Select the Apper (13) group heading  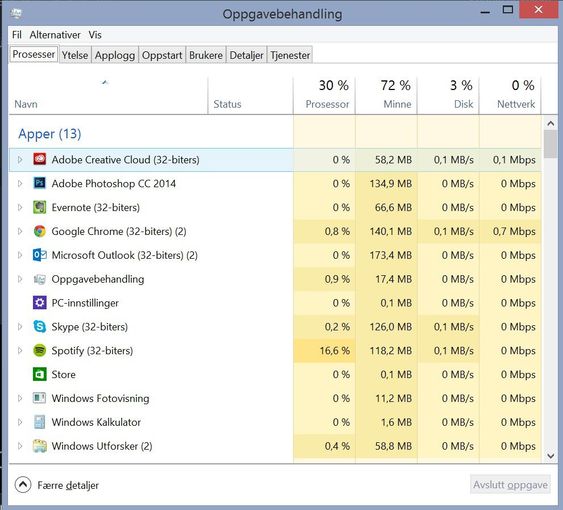pos(50,134)
